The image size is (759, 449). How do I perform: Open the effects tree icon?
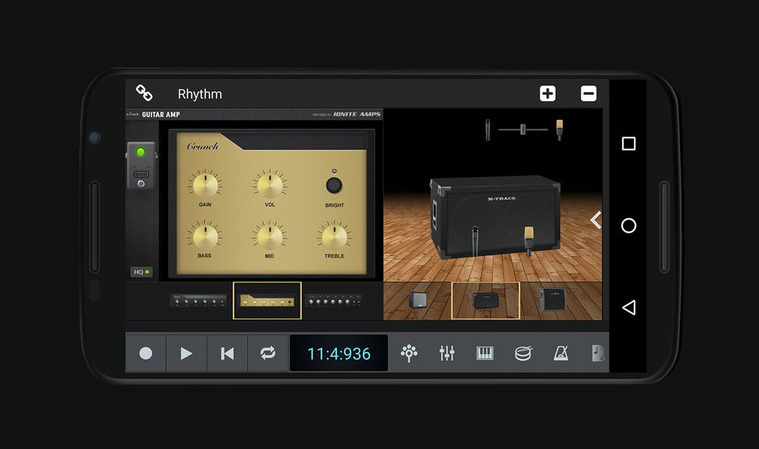tap(409, 353)
